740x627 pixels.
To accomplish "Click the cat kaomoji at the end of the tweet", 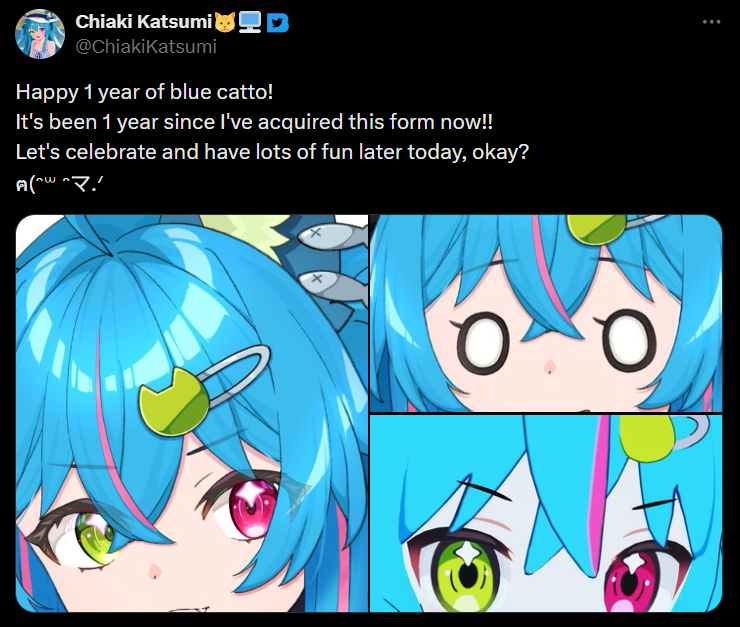I will coord(59,183).
